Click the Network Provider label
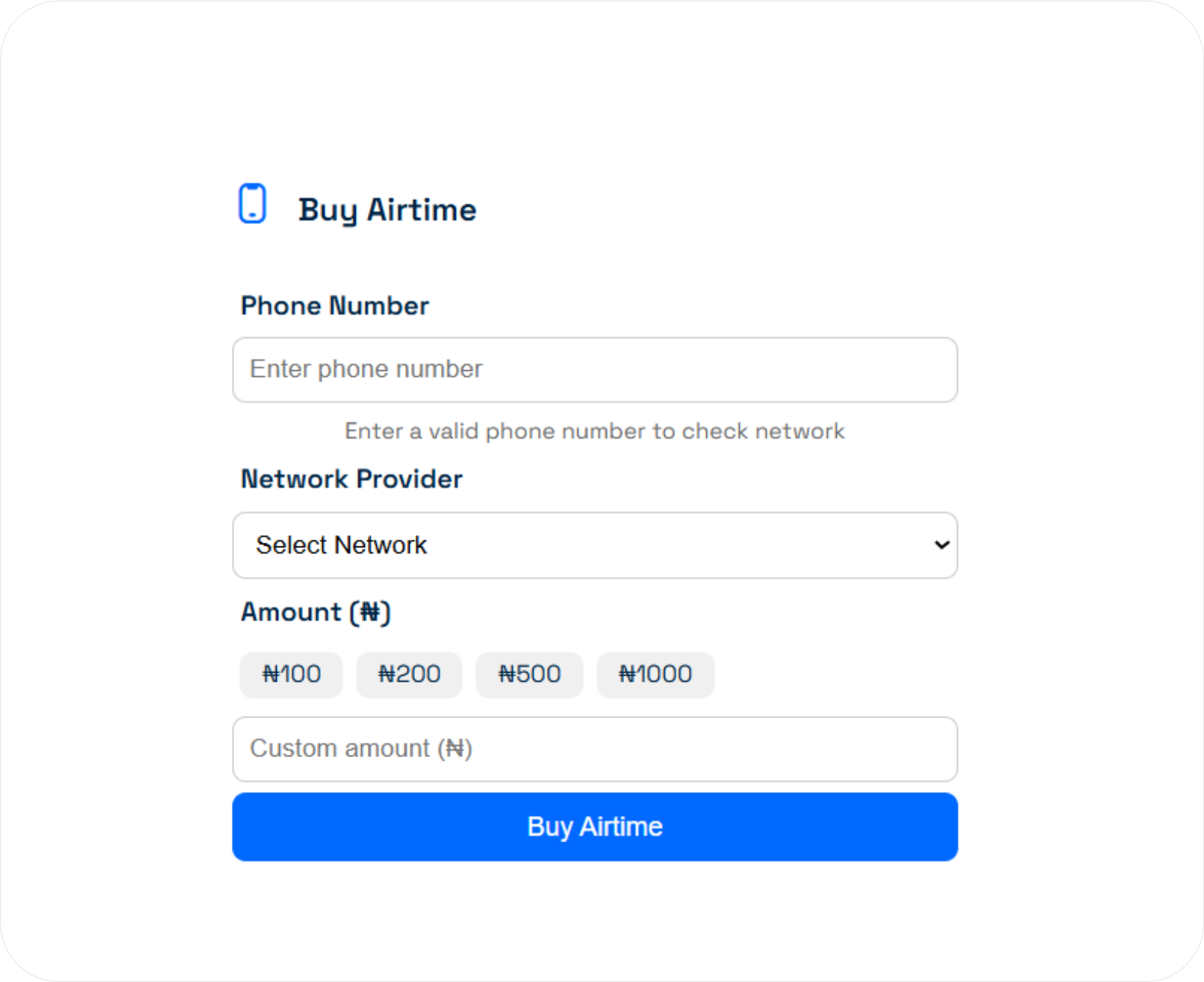This screenshot has height=982, width=1204. 351,479
